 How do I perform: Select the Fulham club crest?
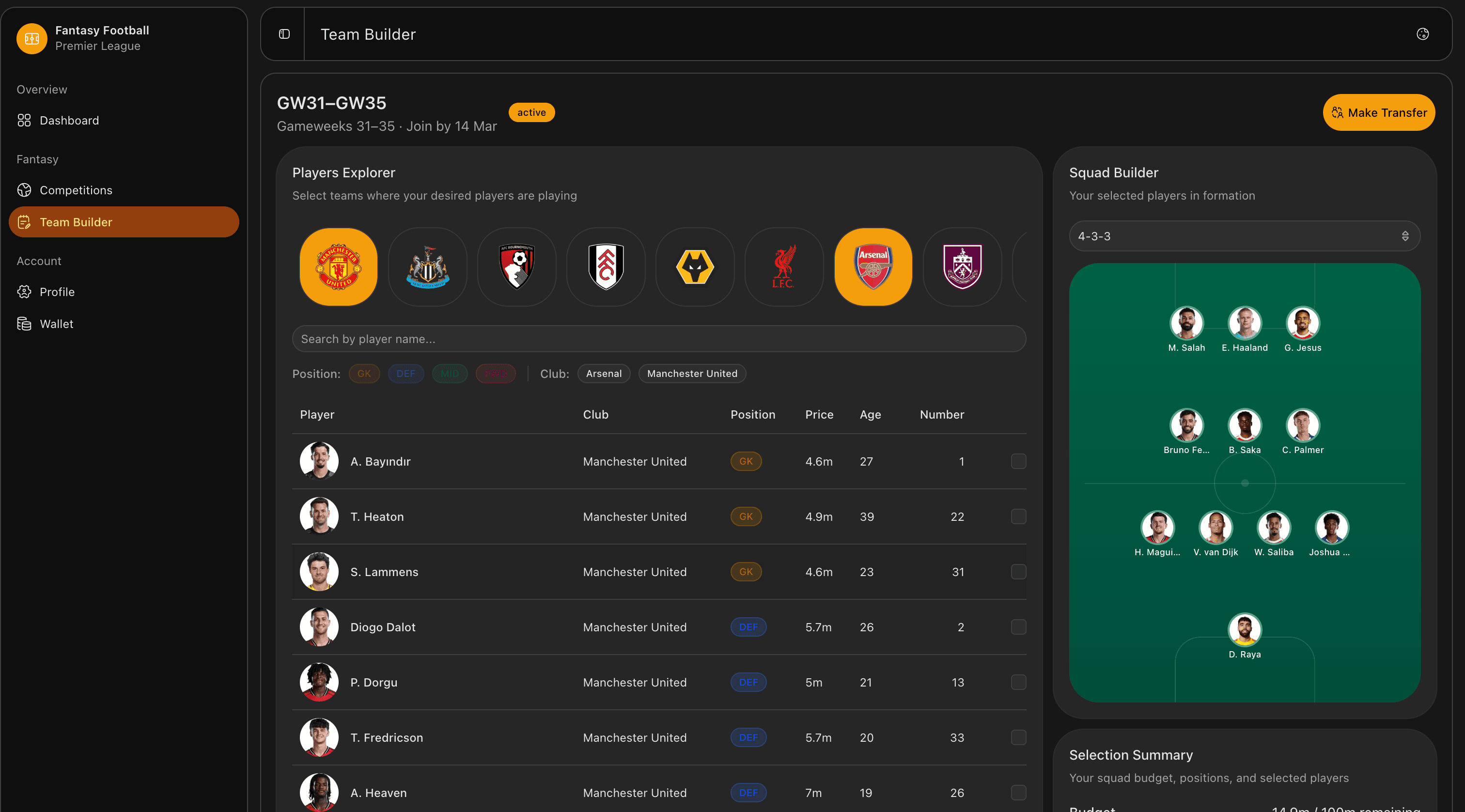pyautogui.click(x=606, y=266)
